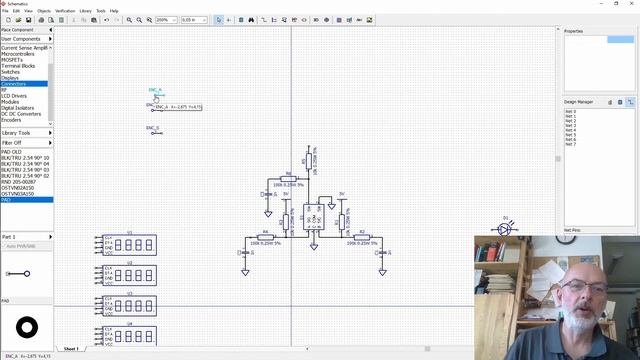Select the highlighted PAD component
Viewport: 640px width, 360px height.
coord(27,200)
